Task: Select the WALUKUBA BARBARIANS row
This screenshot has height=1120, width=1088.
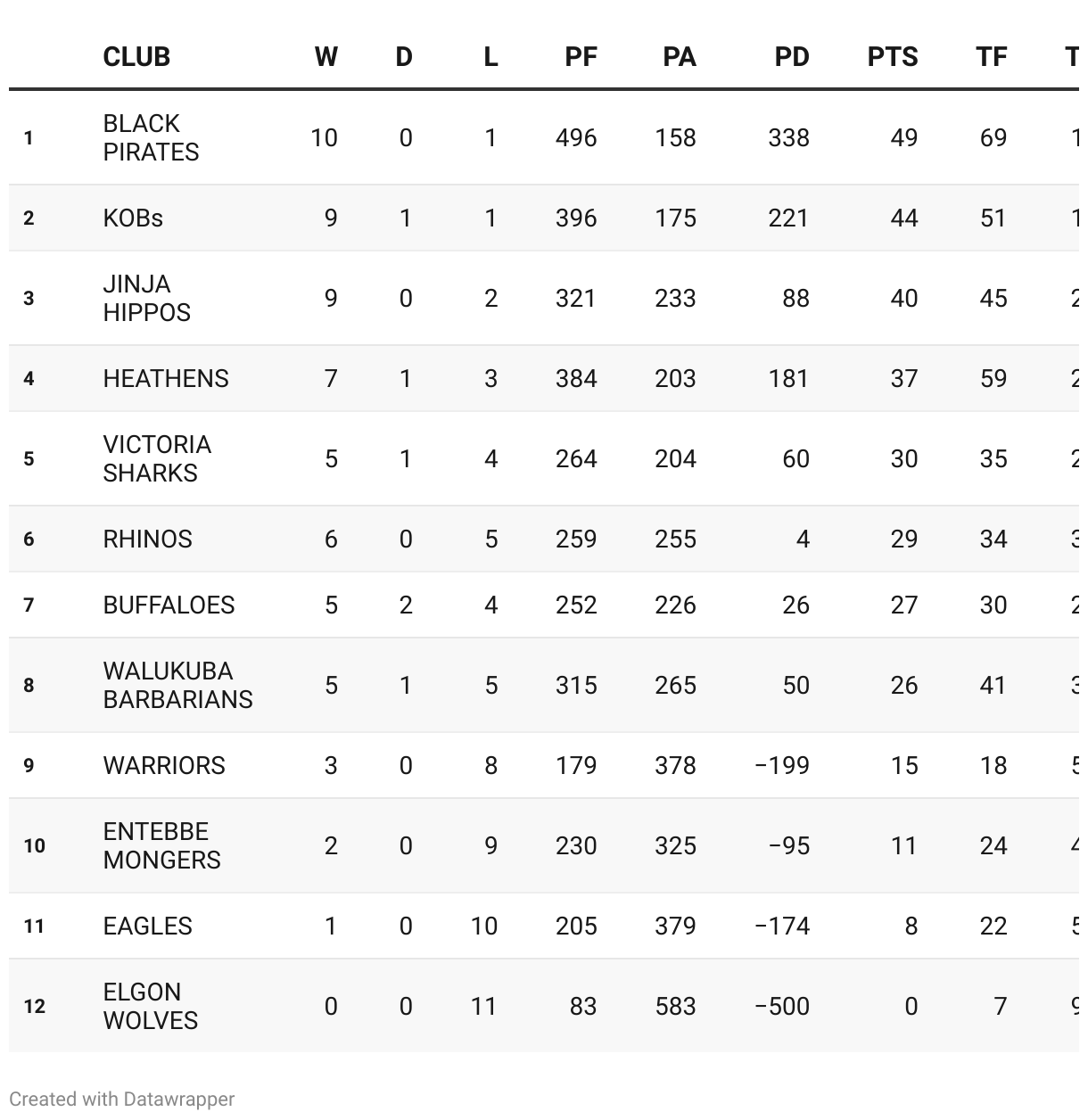Action: (544, 685)
